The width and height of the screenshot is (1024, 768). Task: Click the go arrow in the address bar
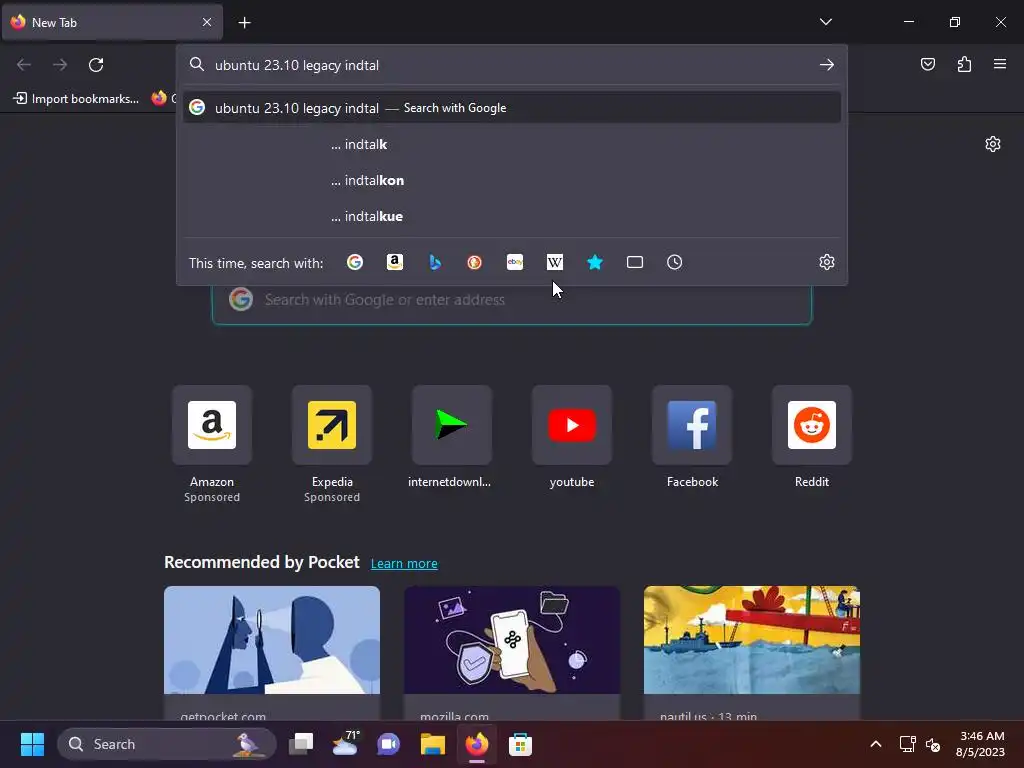click(x=827, y=65)
